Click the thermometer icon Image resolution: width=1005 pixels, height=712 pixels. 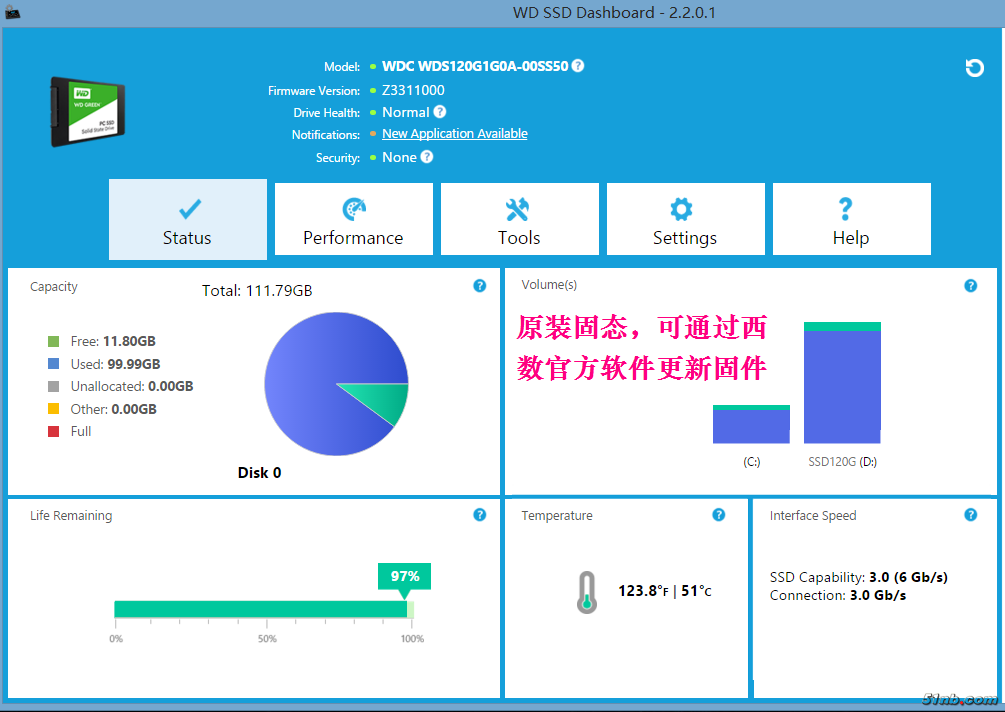pos(587,591)
